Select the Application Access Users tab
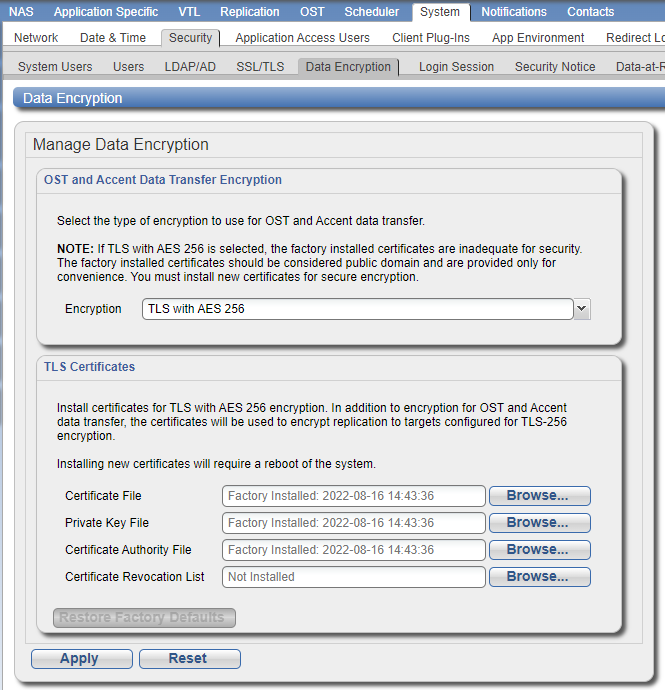Image resolution: width=665 pixels, height=690 pixels. [302, 38]
